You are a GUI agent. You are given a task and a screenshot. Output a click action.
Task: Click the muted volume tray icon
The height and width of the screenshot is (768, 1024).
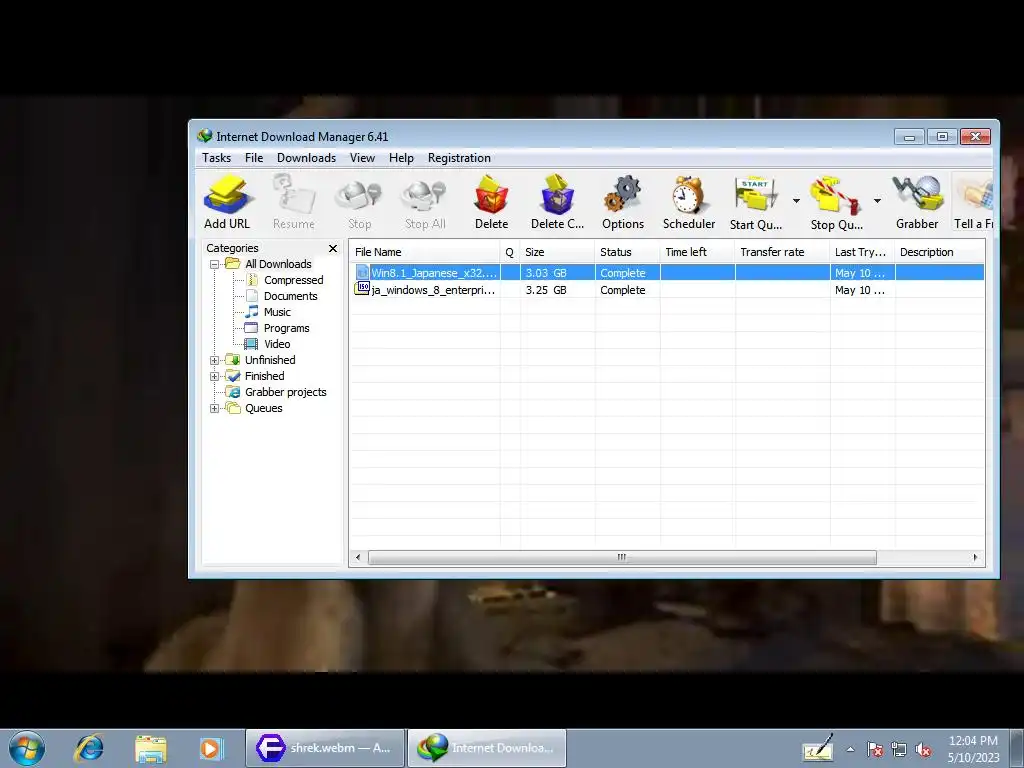923,750
